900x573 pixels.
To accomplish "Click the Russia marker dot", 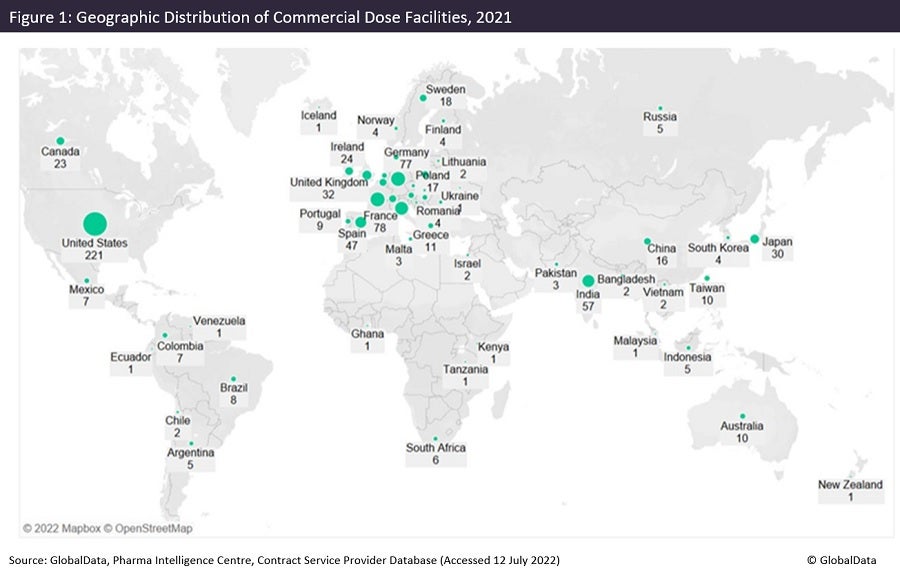I will 660,108.
